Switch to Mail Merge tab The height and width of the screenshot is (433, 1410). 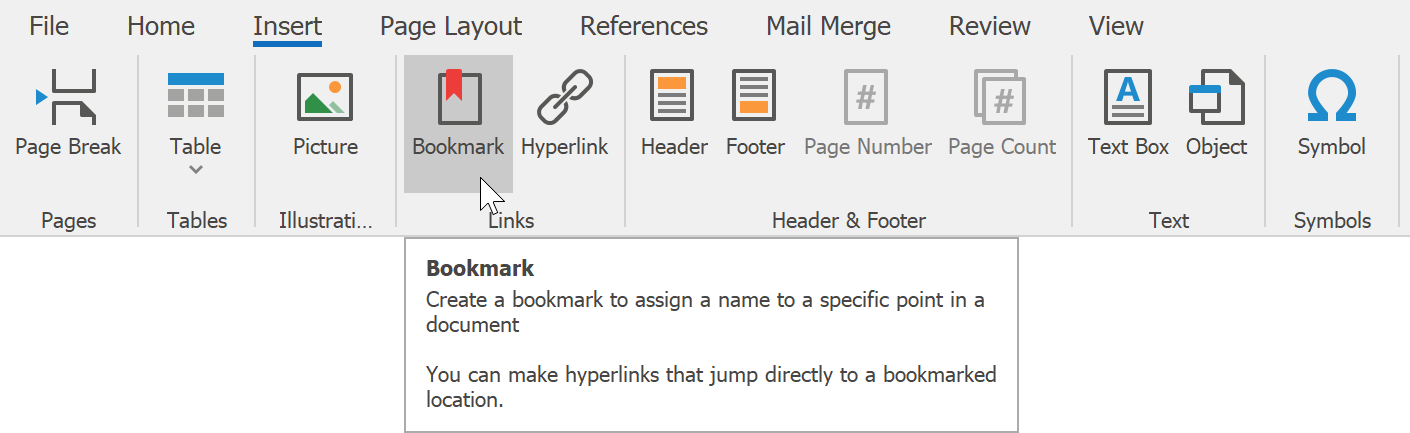[828, 26]
